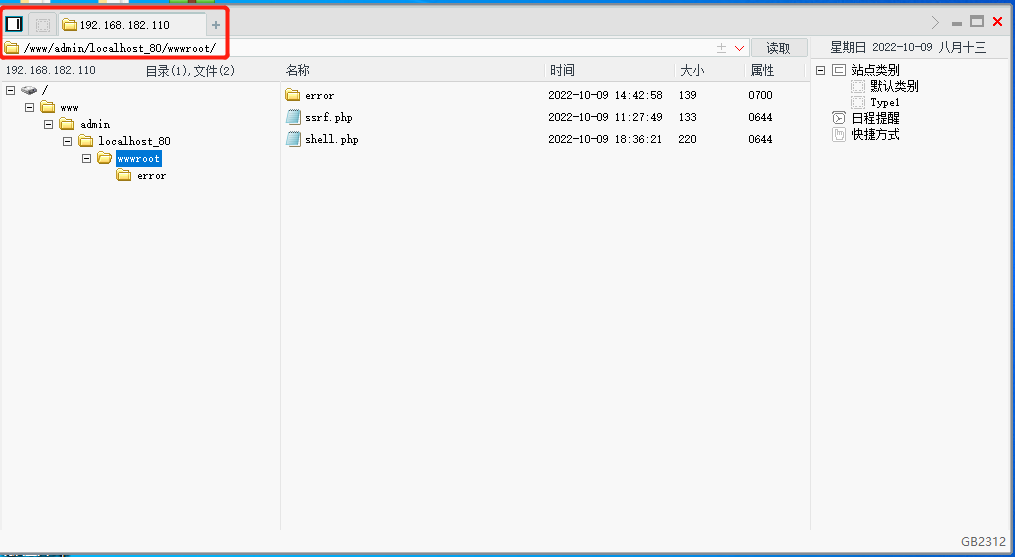Click the ± icon in path bar
The width and height of the screenshot is (1015, 557).
point(721,48)
